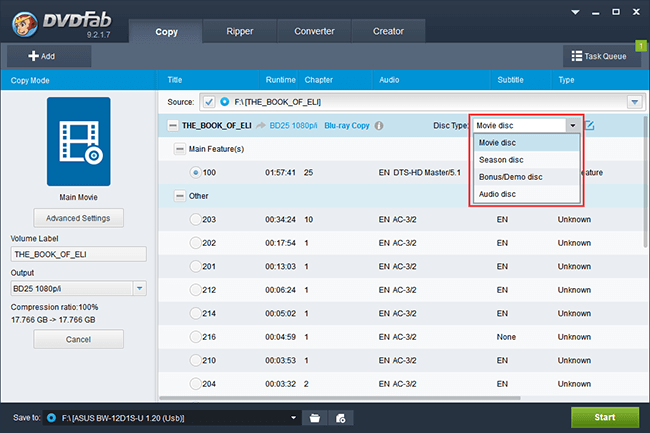Select radio button for title 214
The image size is (650, 433).
click(195, 313)
